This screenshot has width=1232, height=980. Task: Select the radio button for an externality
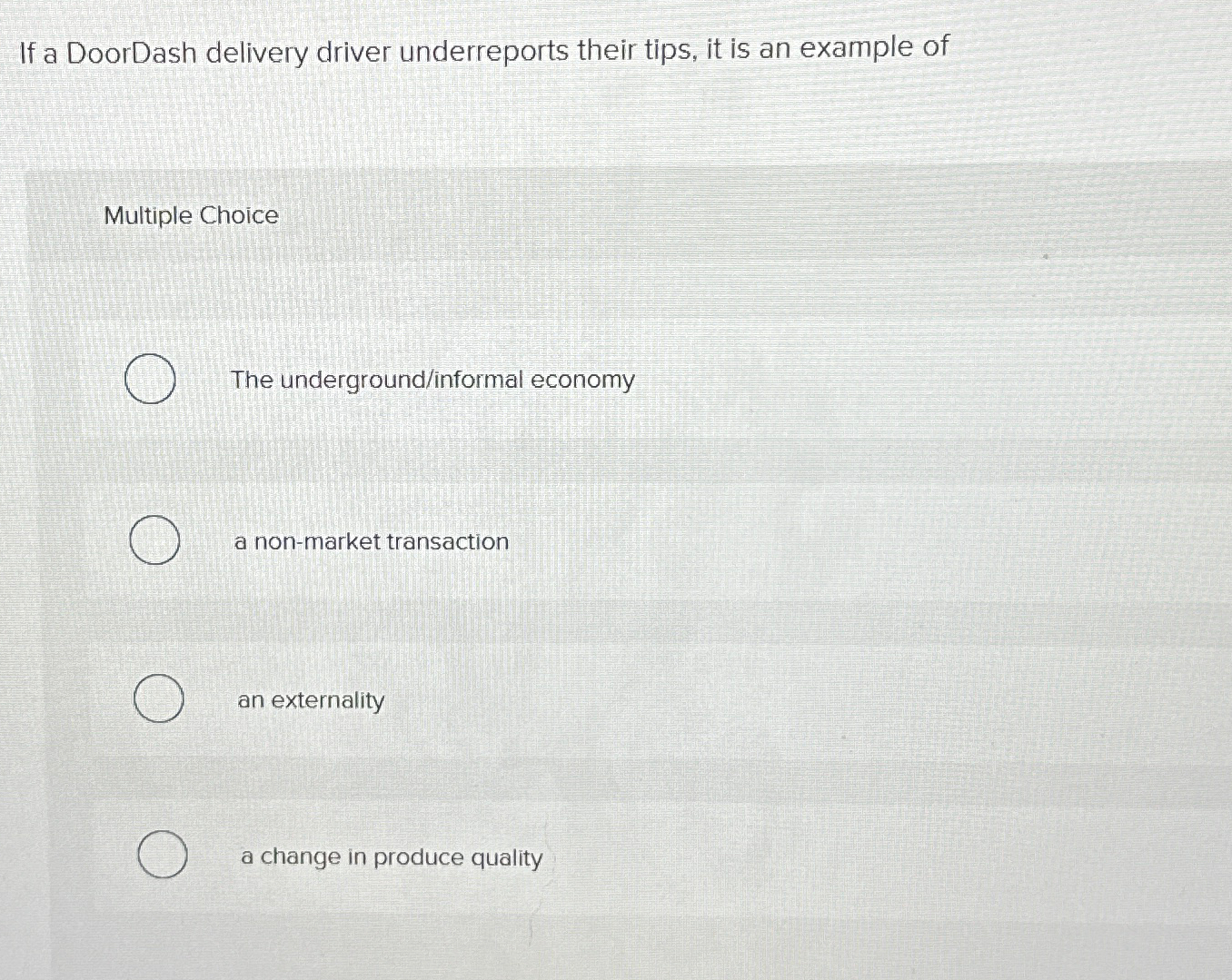[x=158, y=699]
